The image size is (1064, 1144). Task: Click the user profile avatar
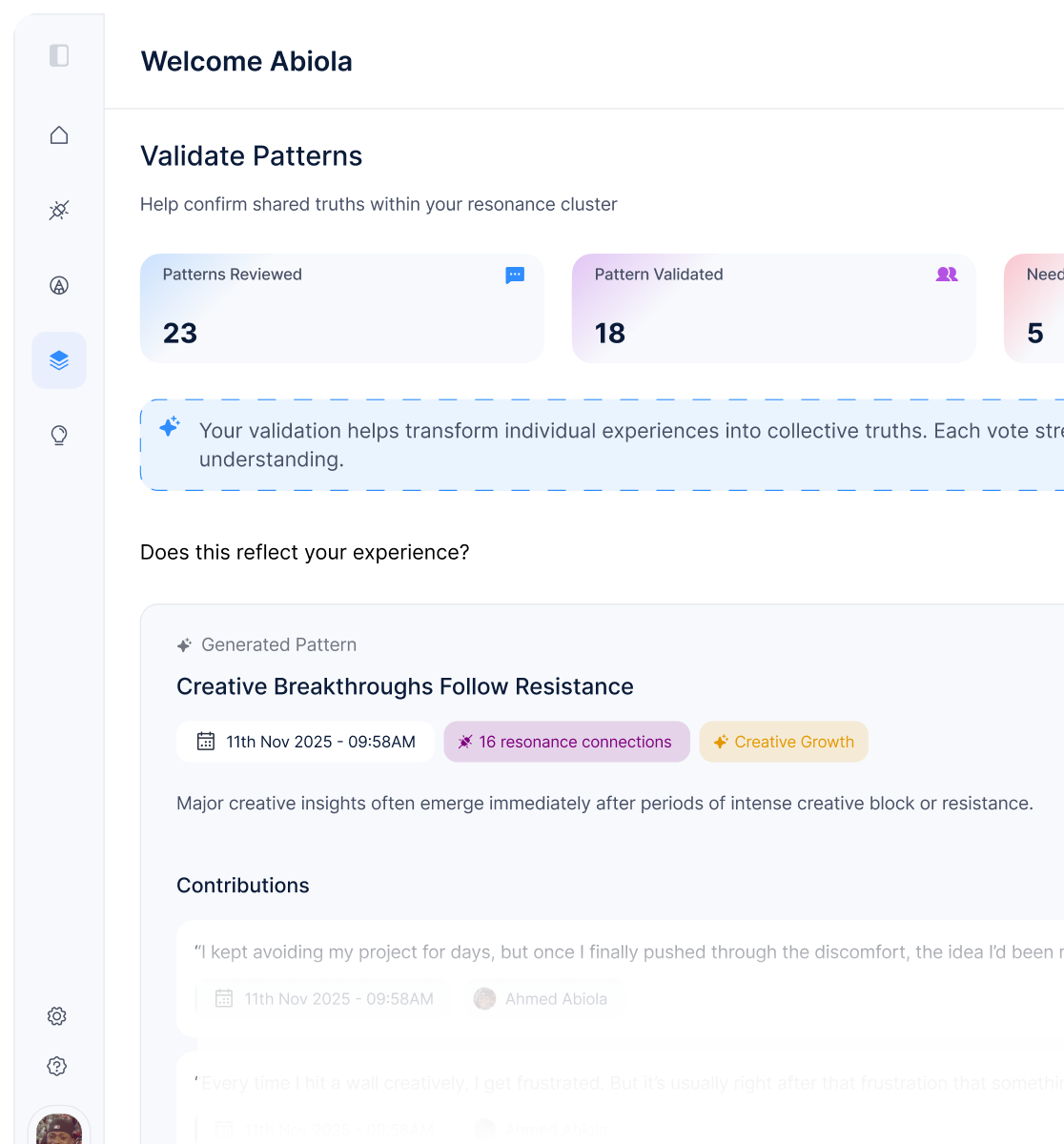(x=59, y=1130)
